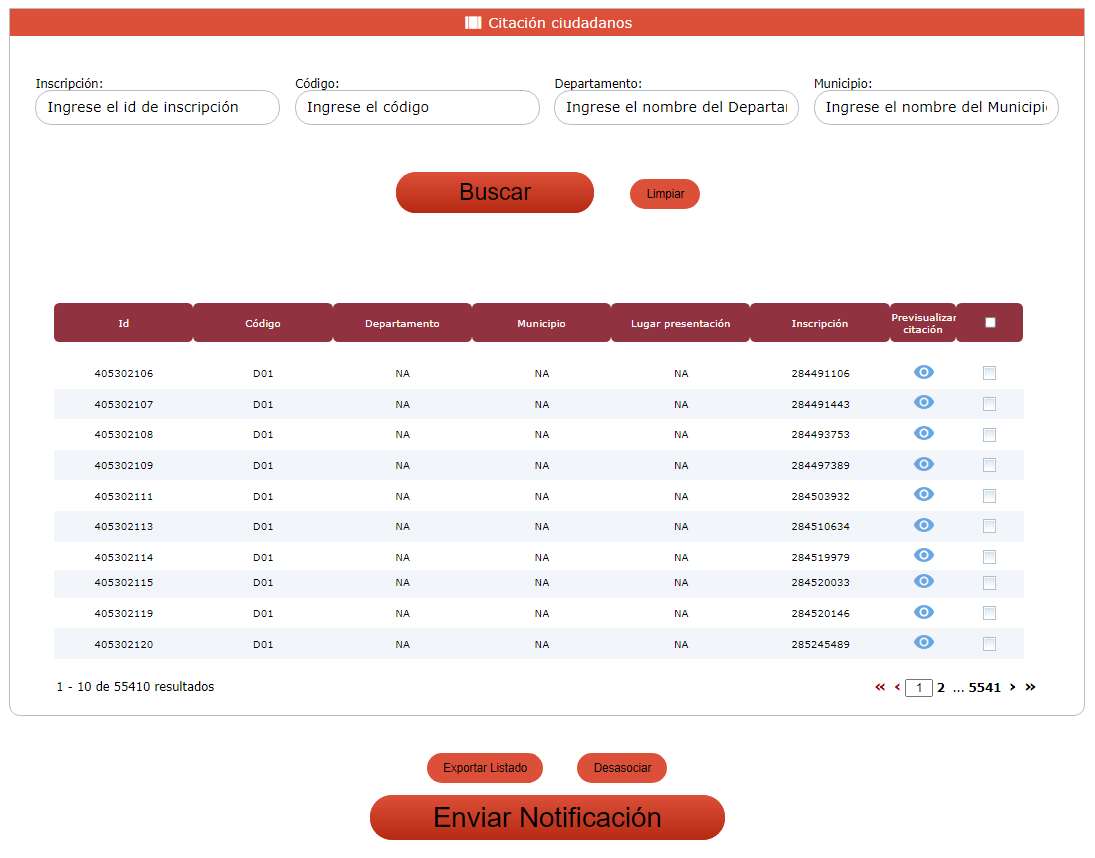Jump to first page of results
The width and height of the screenshot is (1095, 858).
point(880,687)
